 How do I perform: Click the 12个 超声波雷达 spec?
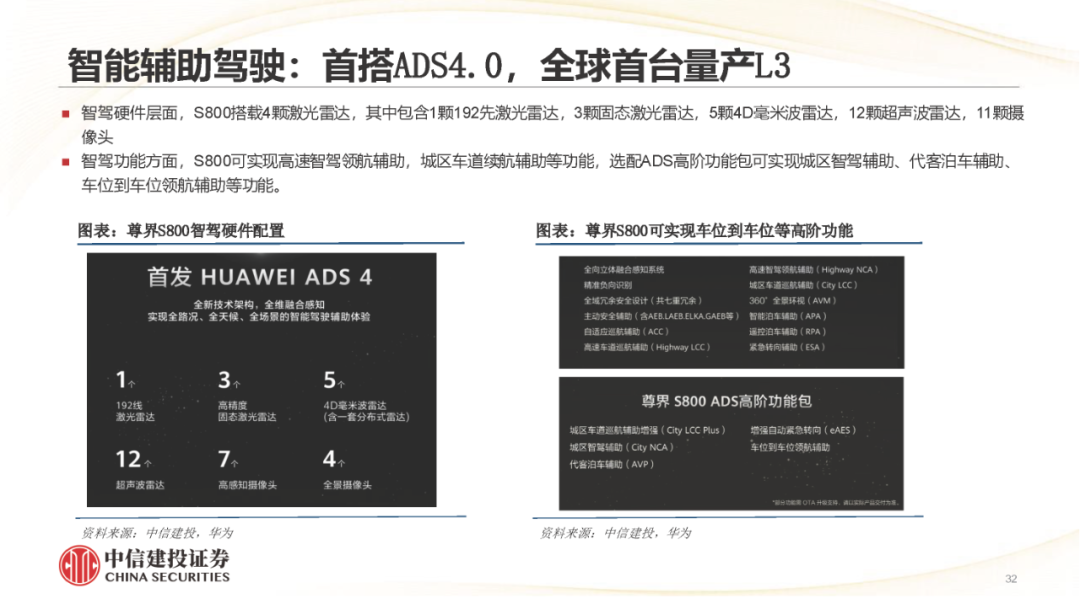click(x=140, y=470)
